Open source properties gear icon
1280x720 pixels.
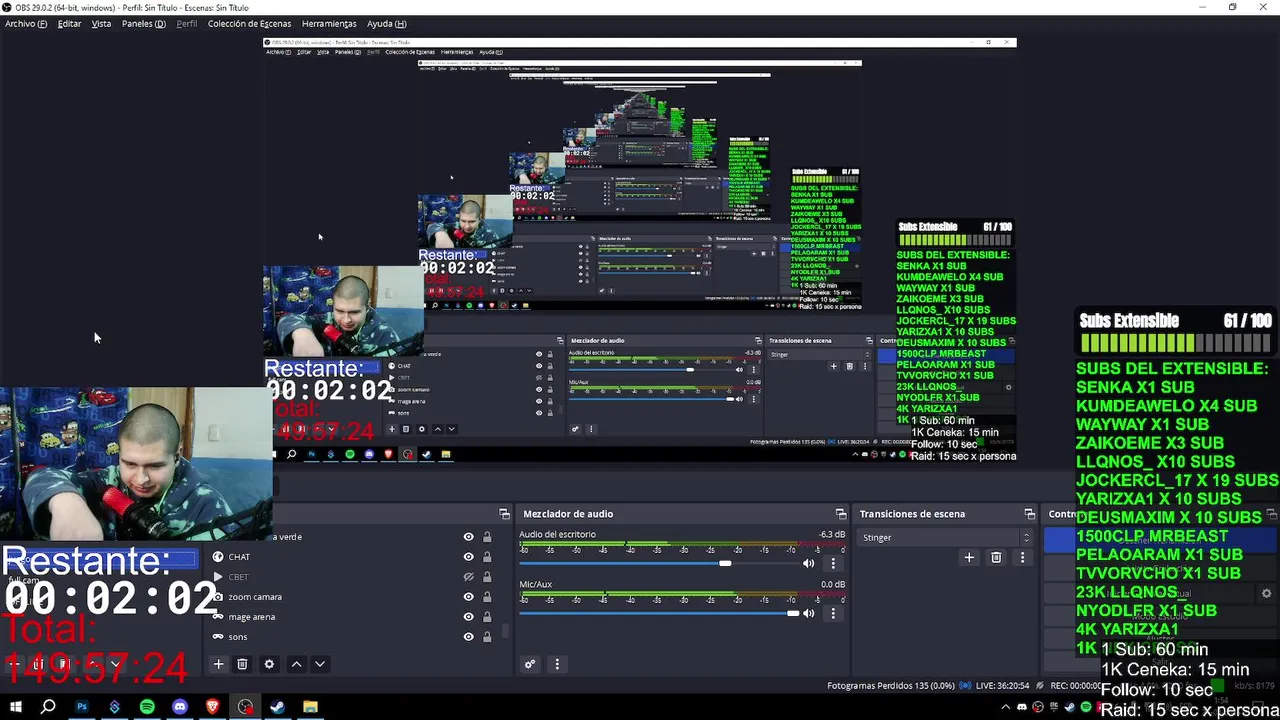[269, 664]
